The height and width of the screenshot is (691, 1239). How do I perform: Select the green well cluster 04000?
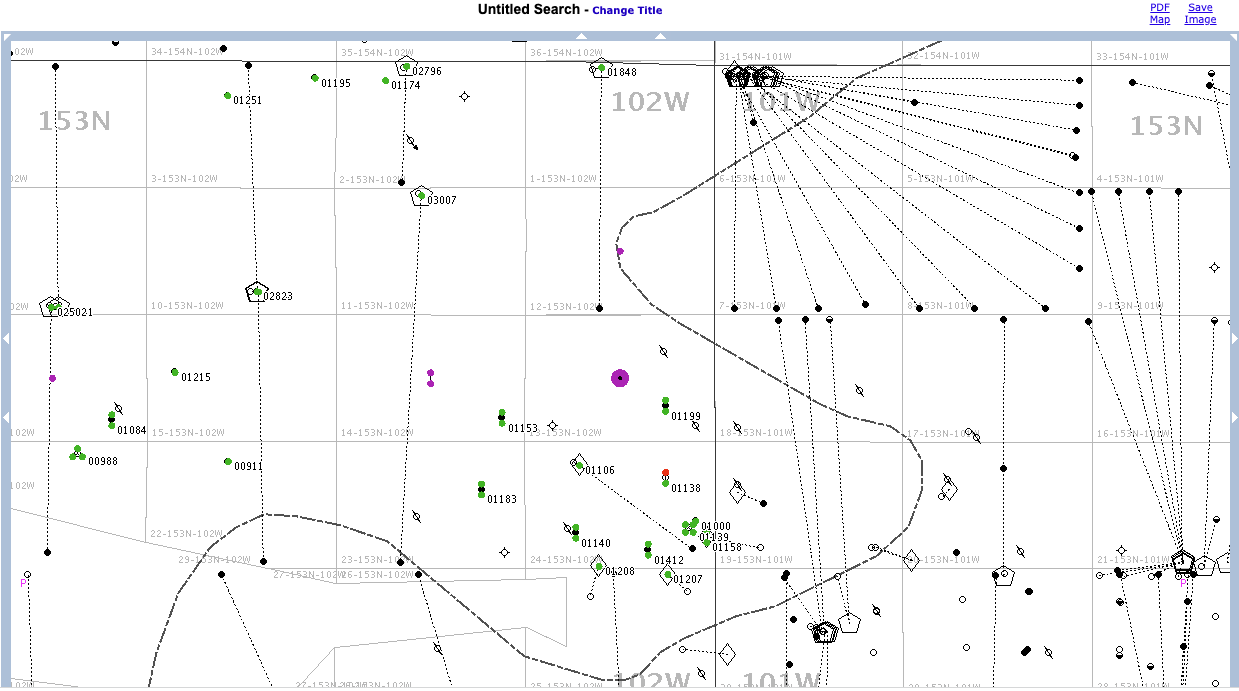tap(690, 526)
